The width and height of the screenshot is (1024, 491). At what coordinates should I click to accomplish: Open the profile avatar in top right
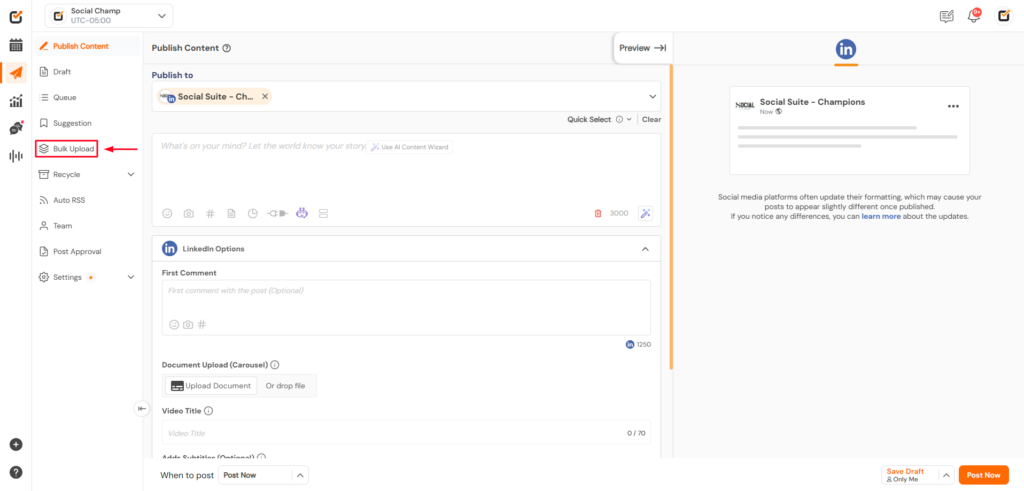[x=1002, y=16]
